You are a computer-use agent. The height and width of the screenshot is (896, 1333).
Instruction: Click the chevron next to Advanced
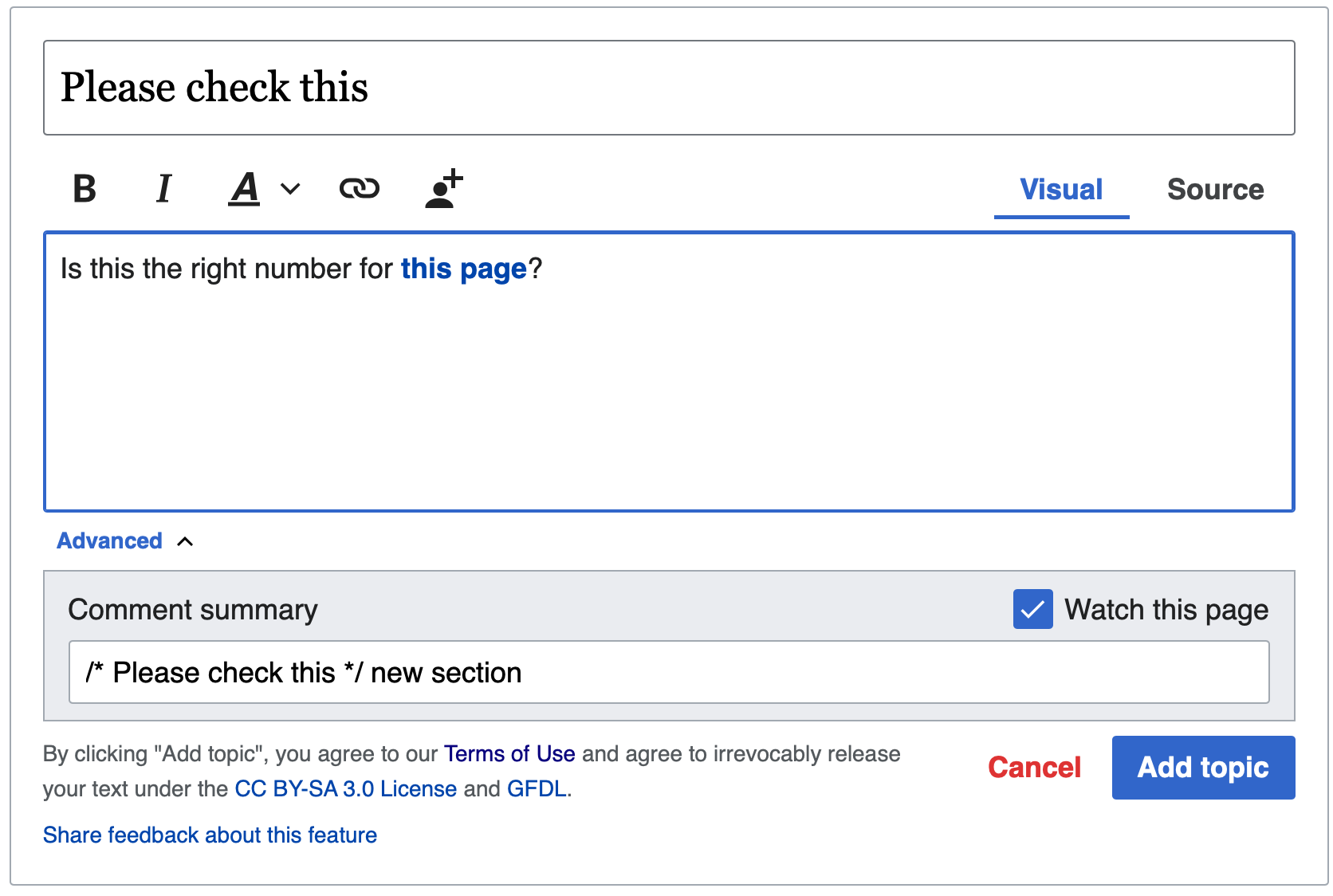pyautogui.click(x=185, y=542)
